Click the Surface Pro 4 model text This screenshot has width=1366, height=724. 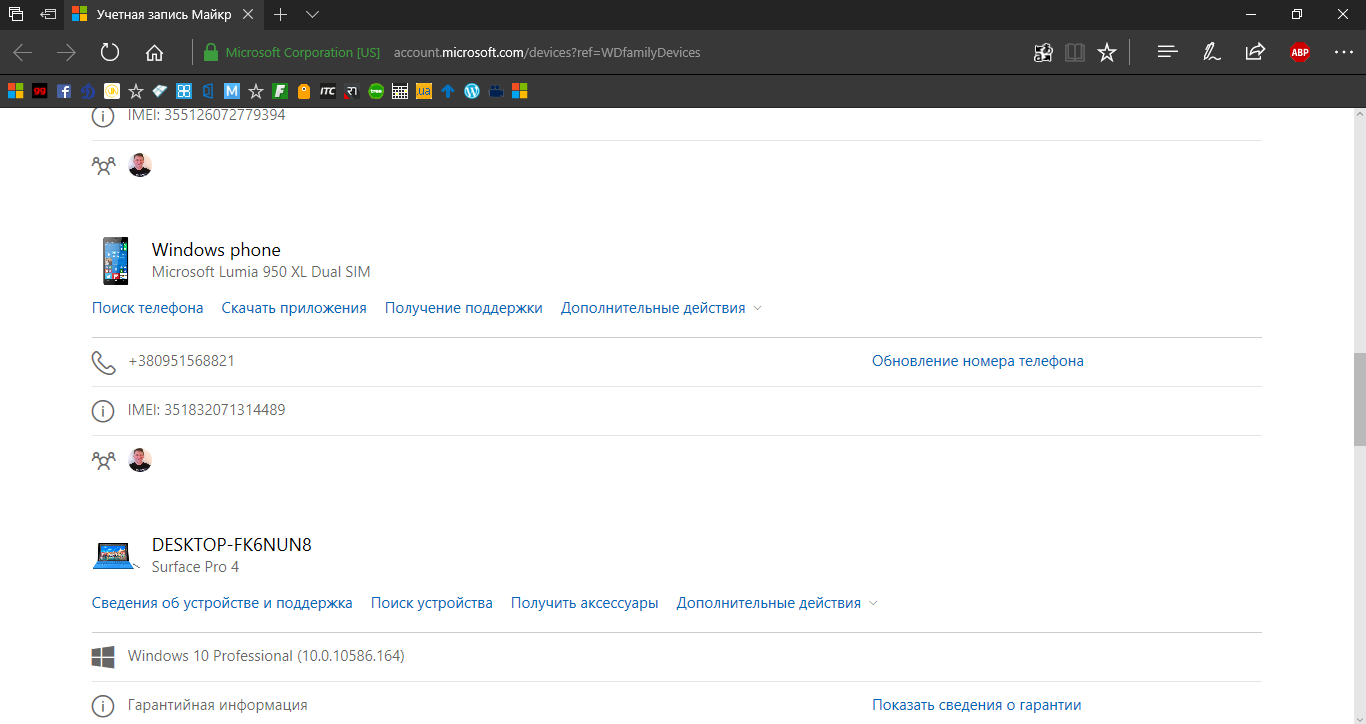tap(196, 567)
